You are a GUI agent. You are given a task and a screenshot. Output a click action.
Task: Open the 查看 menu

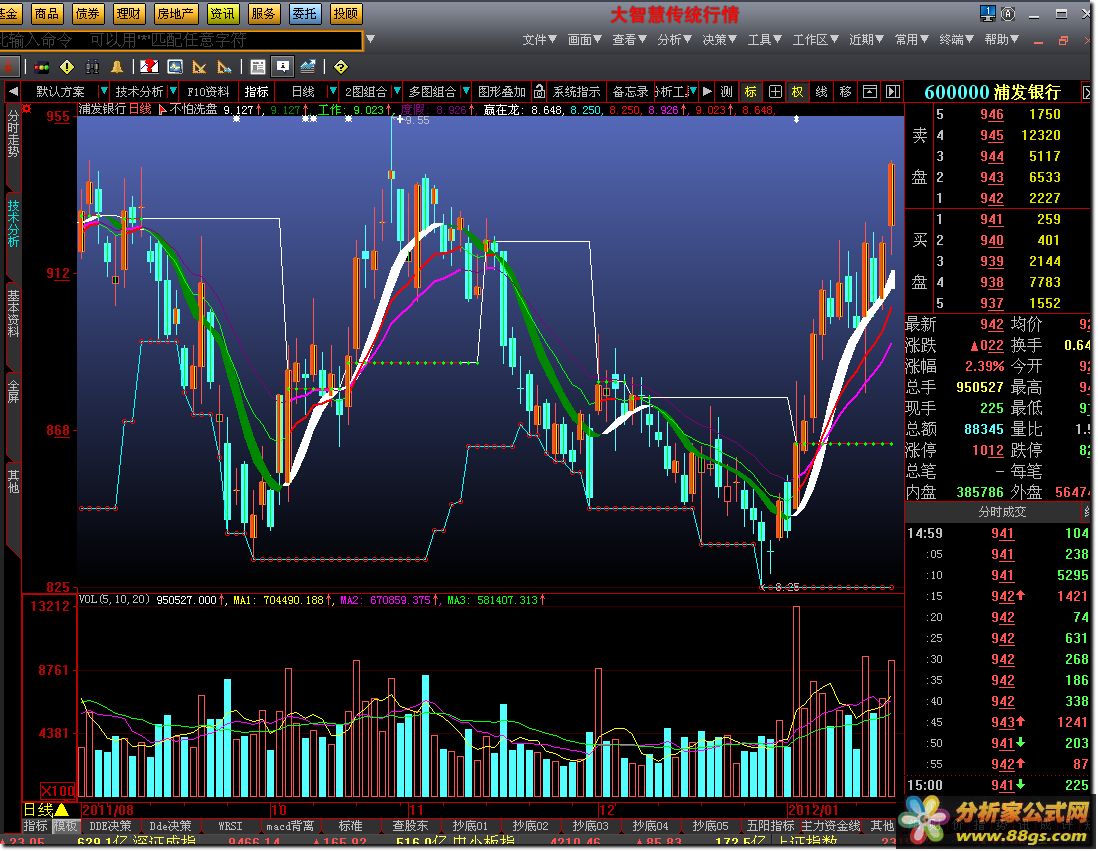click(630, 40)
